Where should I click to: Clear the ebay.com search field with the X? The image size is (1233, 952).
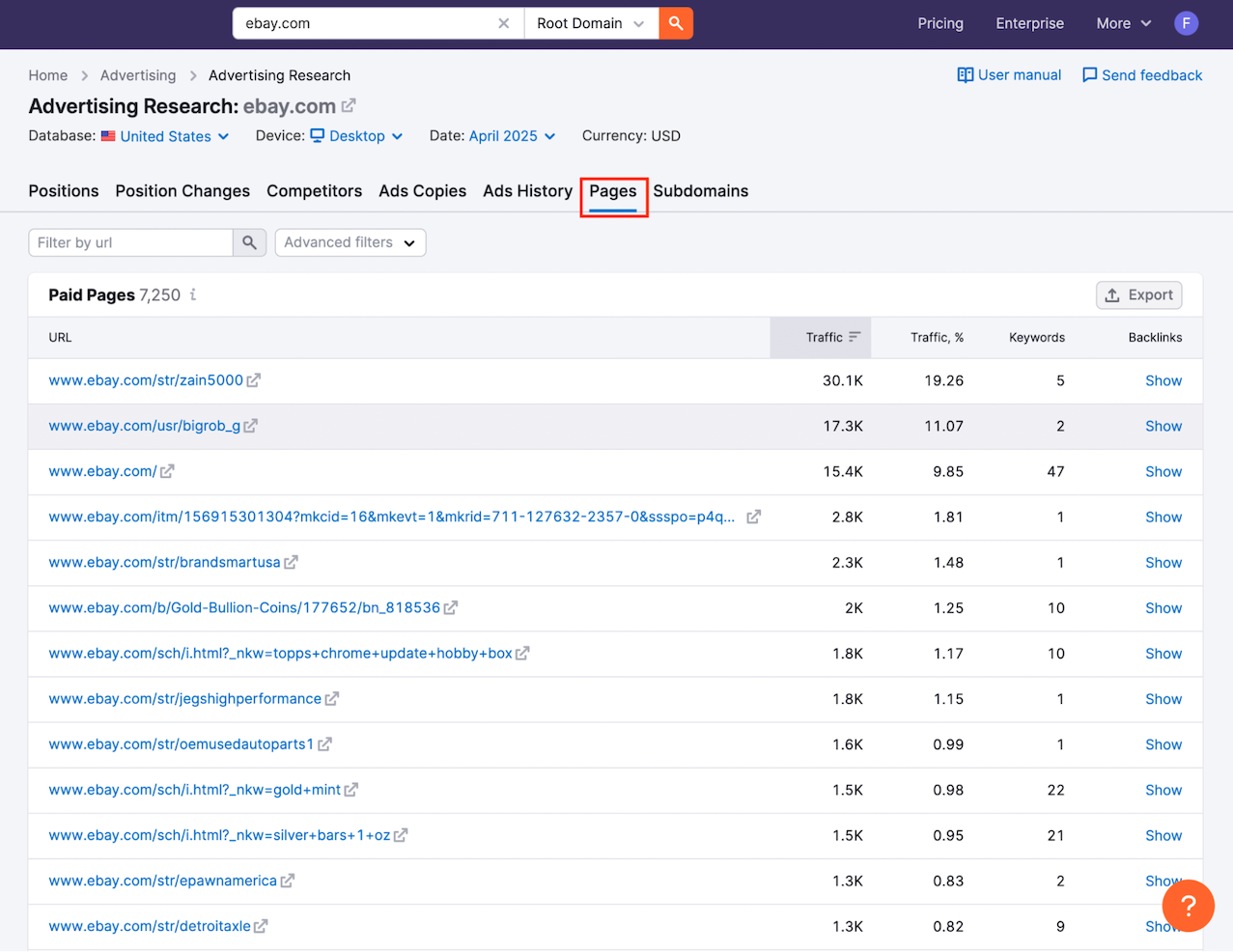tap(503, 23)
